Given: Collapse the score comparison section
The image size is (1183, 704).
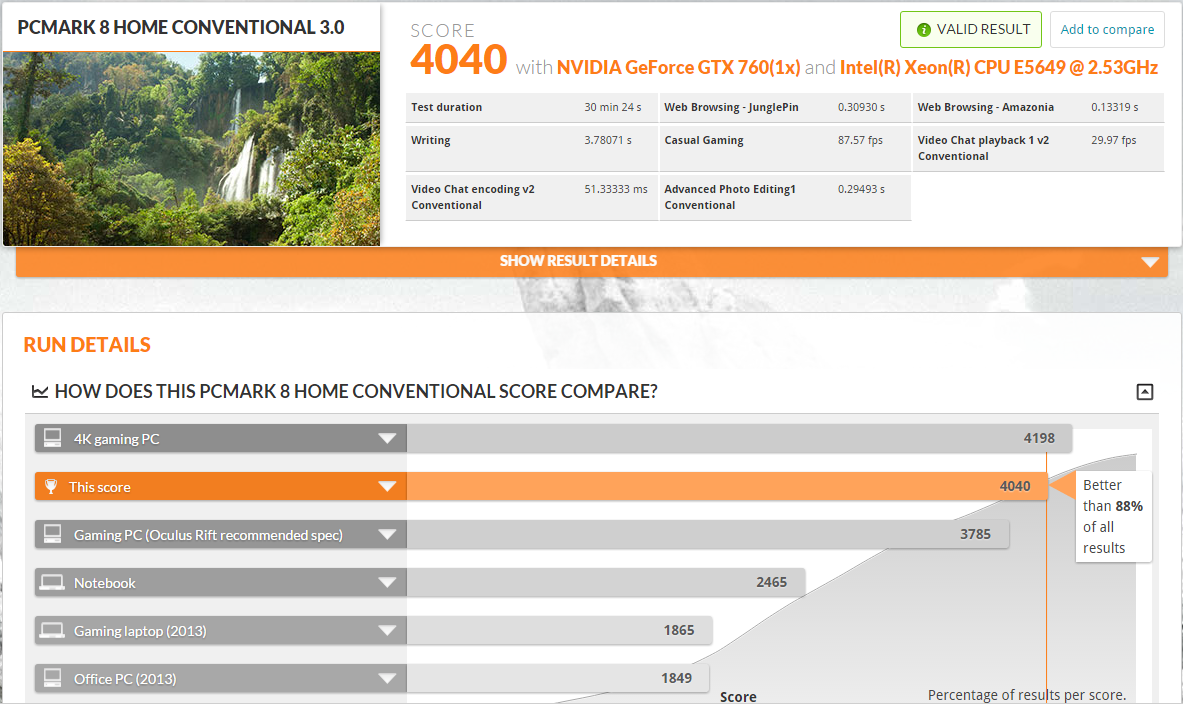Looking at the screenshot, I should [x=1145, y=392].
